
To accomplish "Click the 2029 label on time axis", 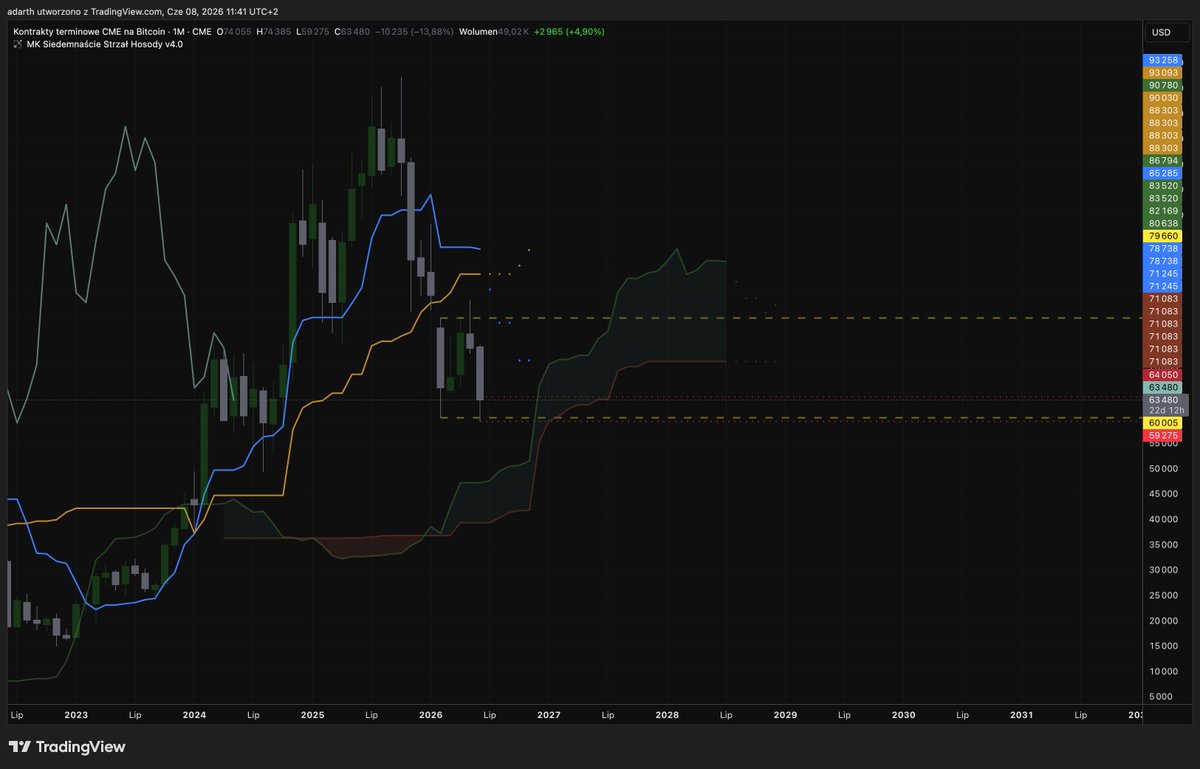I will 785,715.
